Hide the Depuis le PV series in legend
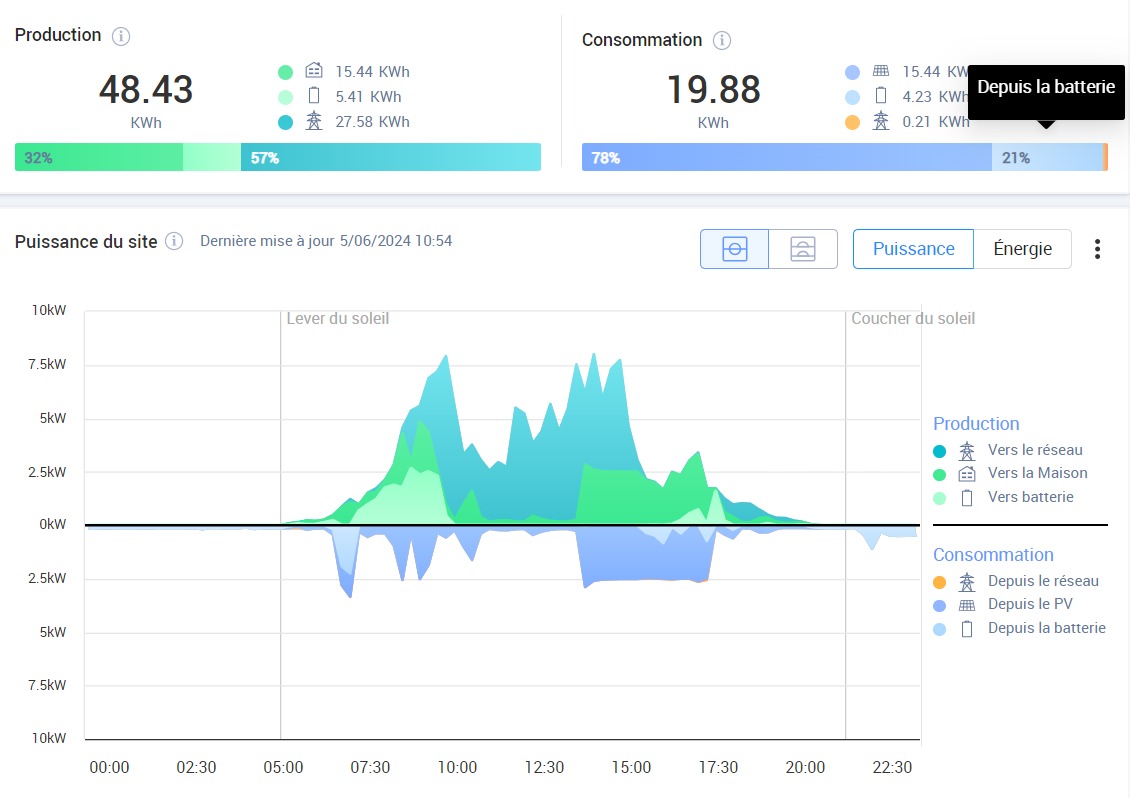Screen dimensions: 1130x798 [1029, 604]
